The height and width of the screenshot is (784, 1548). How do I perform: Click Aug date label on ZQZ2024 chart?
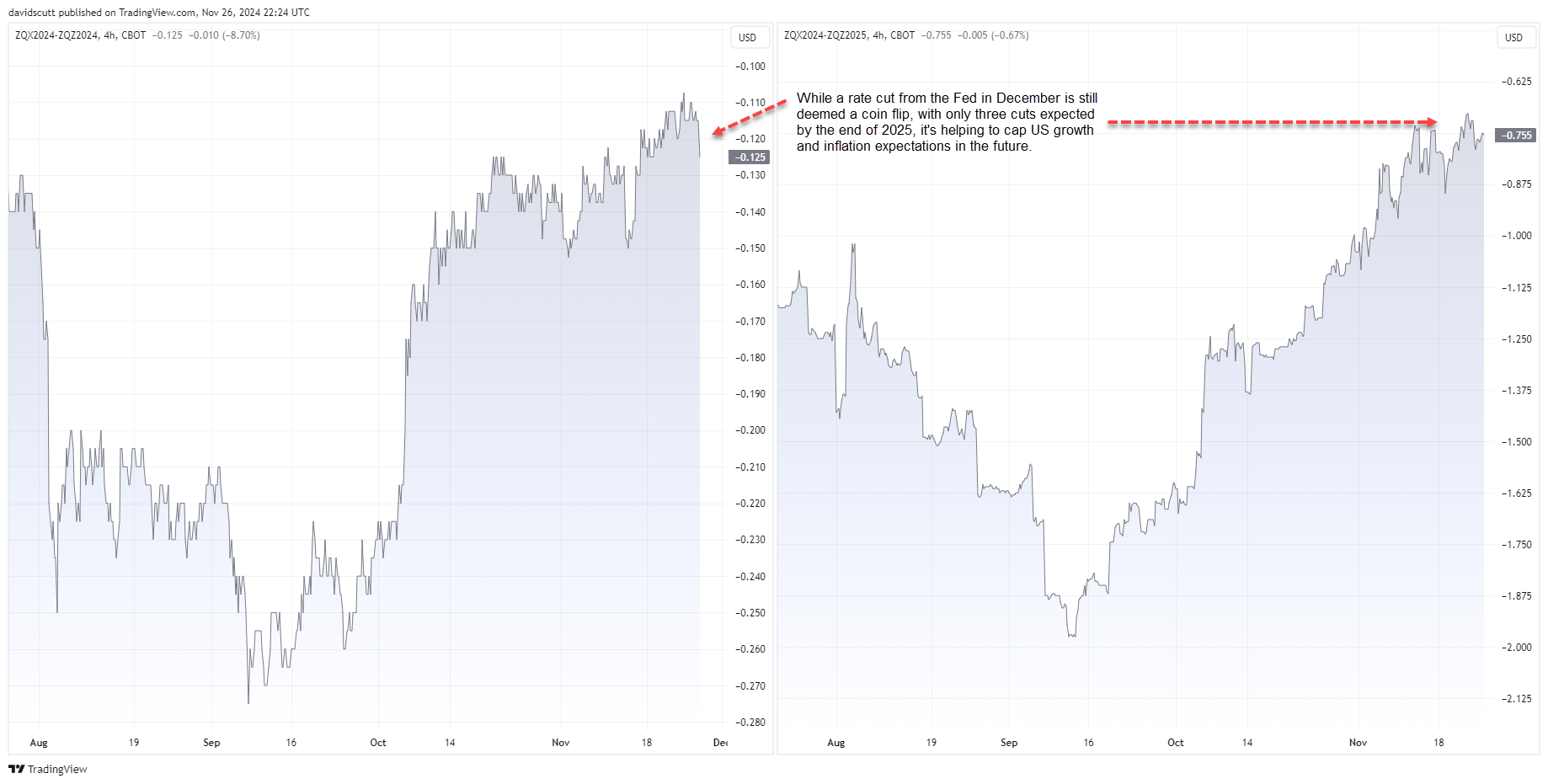coord(39,743)
